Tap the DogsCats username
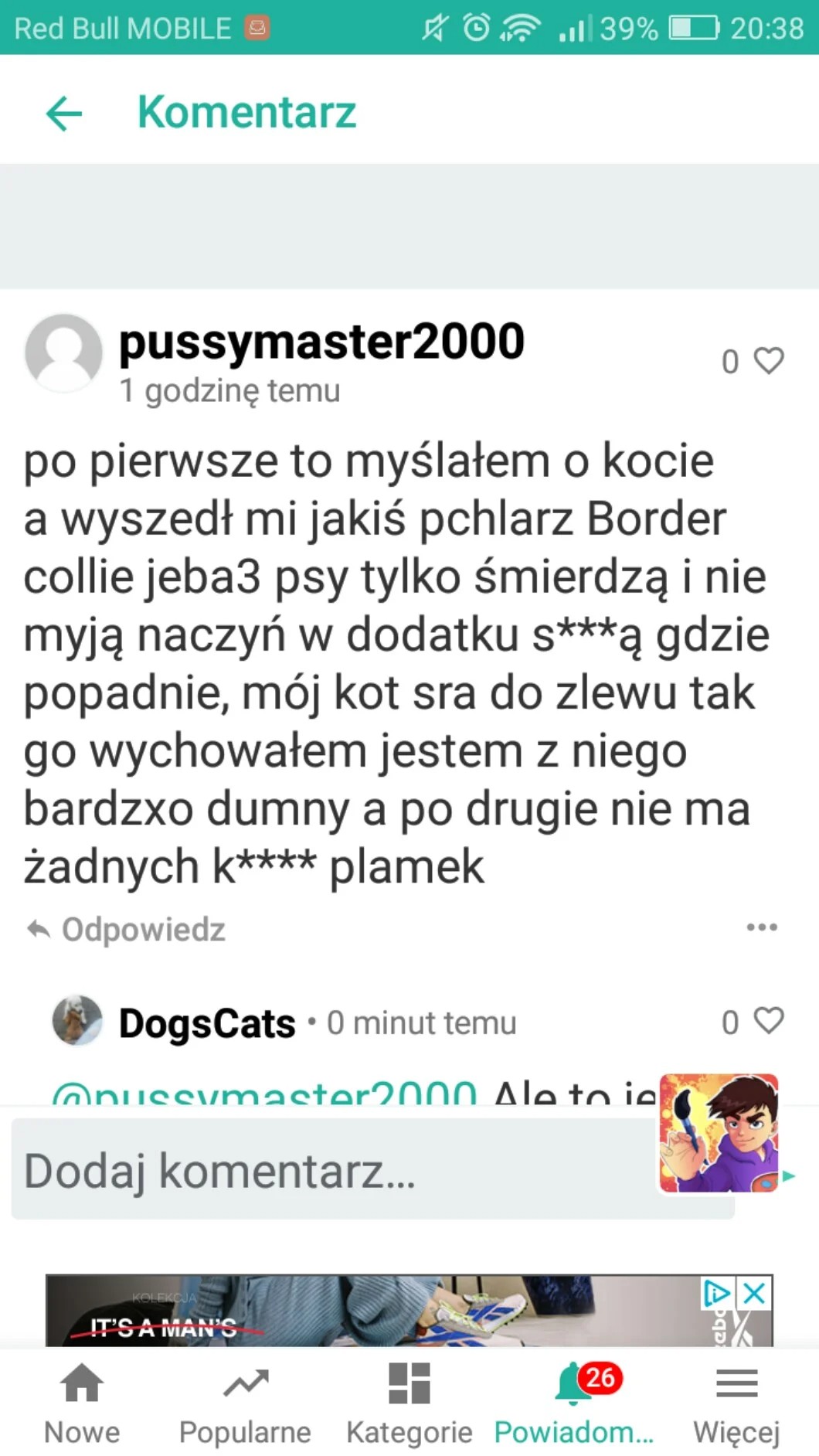The height and width of the screenshot is (1456, 819). click(x=207, y=1023)
